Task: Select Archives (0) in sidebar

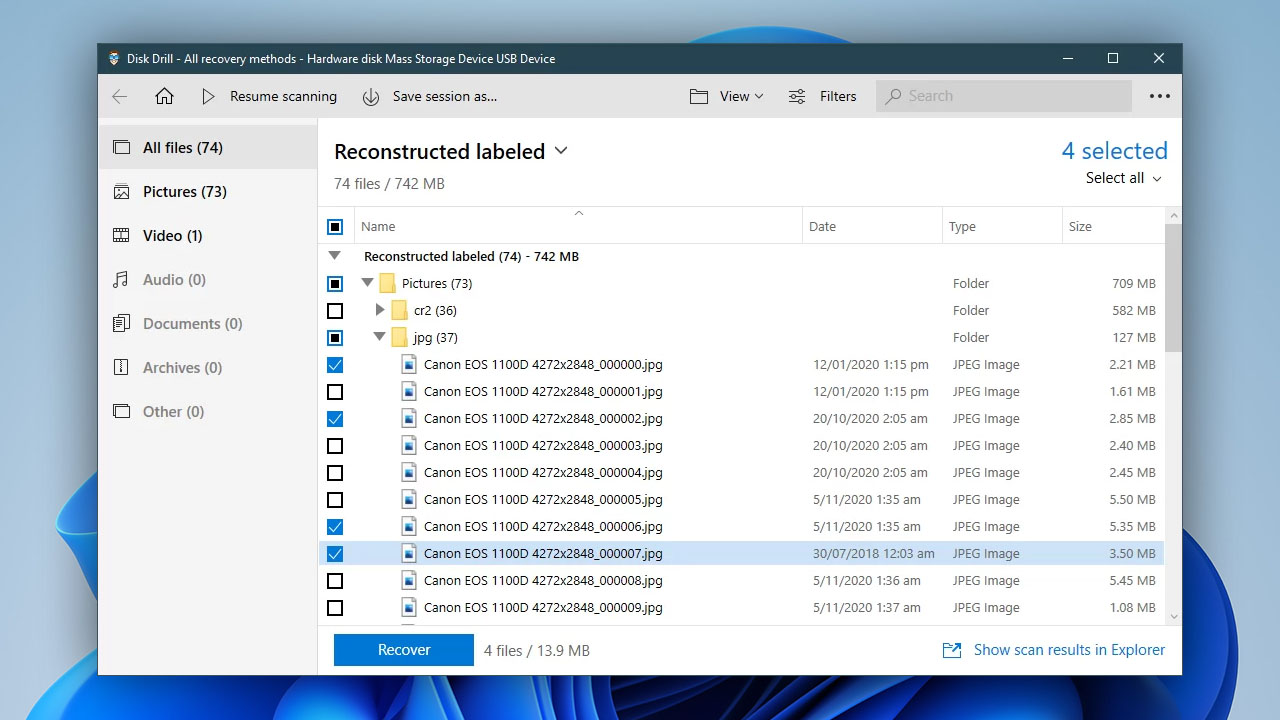Action: click(208, 368)
